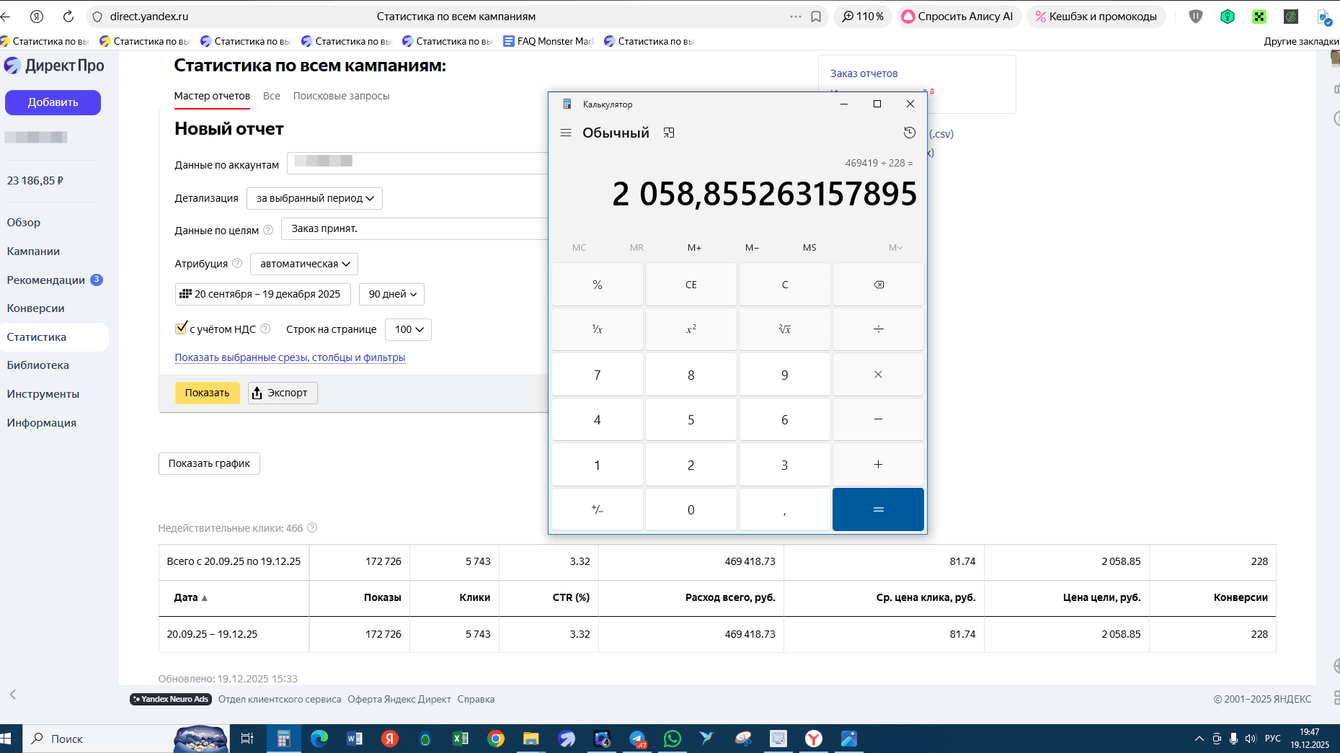Click the yellow 'Показать' button
Viewport: 1340px width, 753px height.
[207, 393]
